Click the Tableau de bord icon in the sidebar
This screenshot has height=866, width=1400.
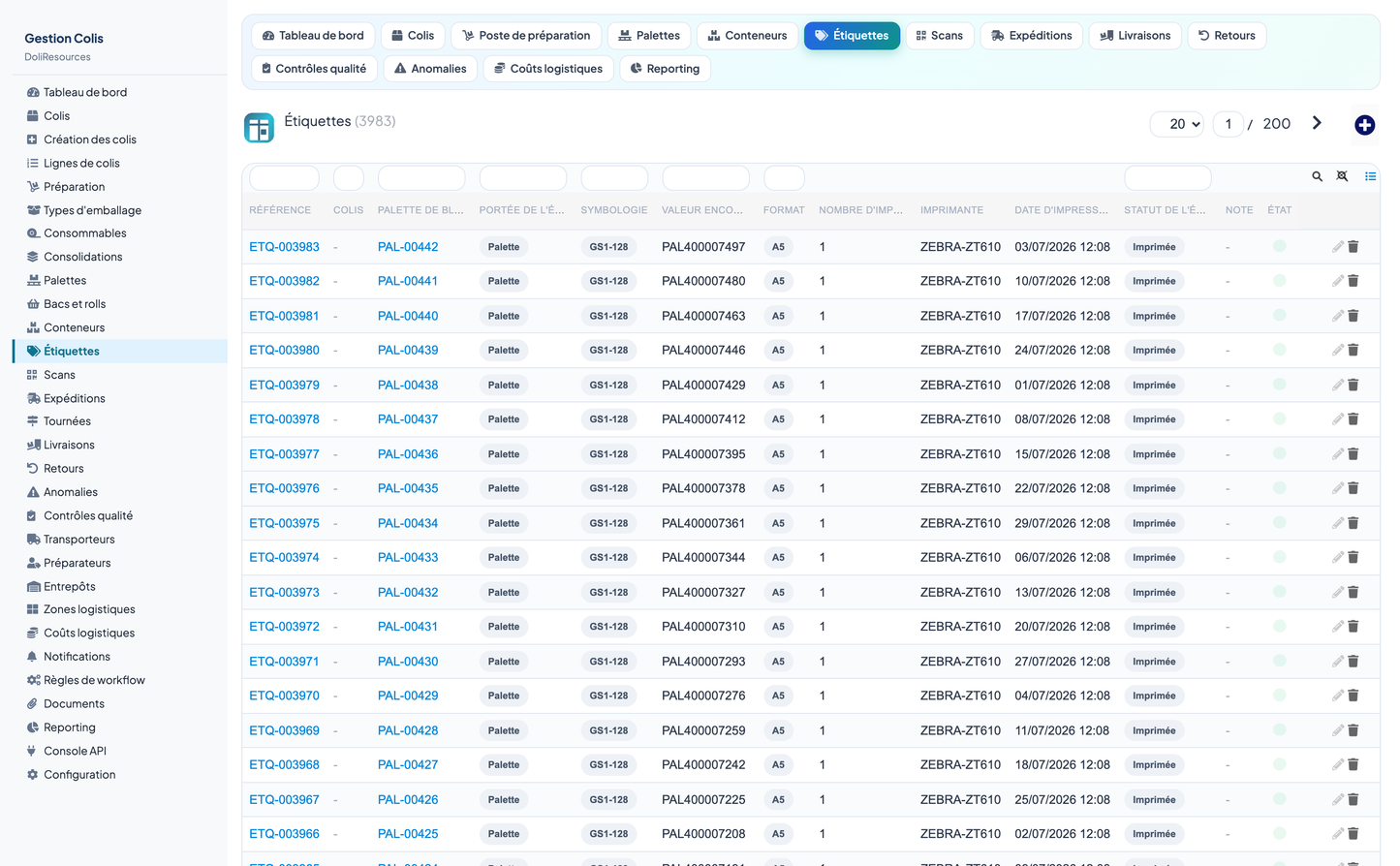33,93
